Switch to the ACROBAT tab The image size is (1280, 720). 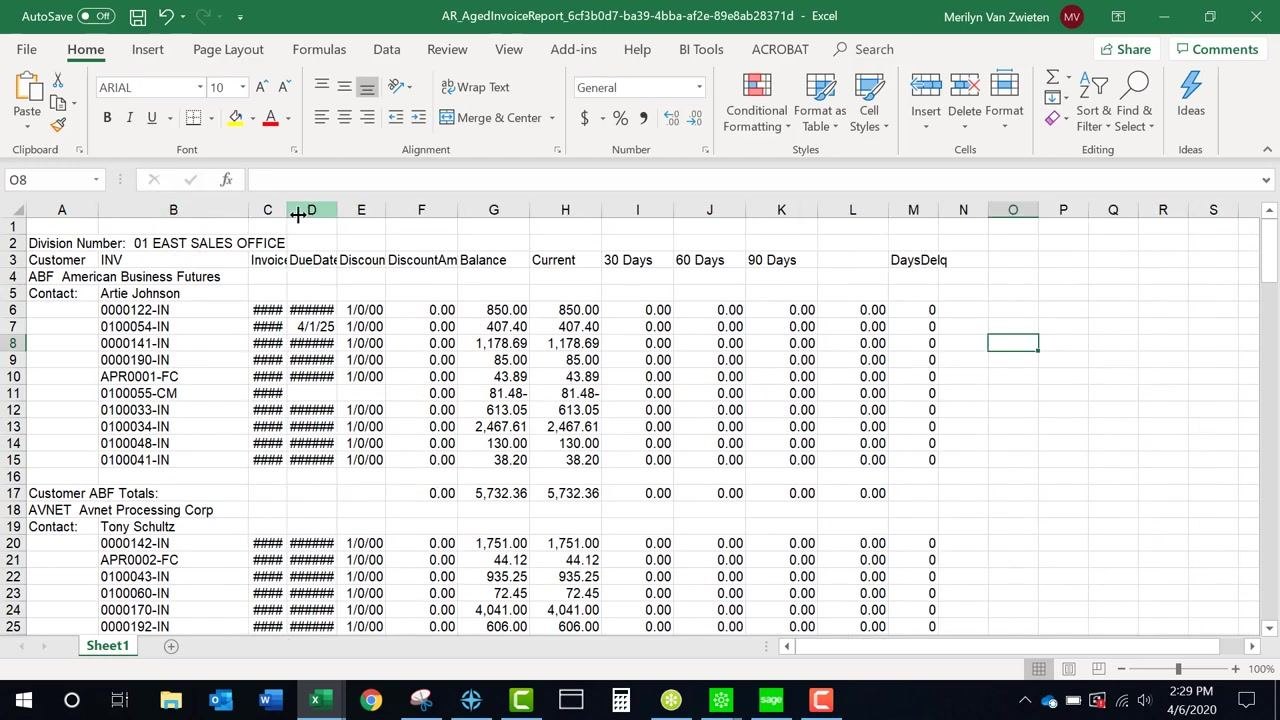779,49
